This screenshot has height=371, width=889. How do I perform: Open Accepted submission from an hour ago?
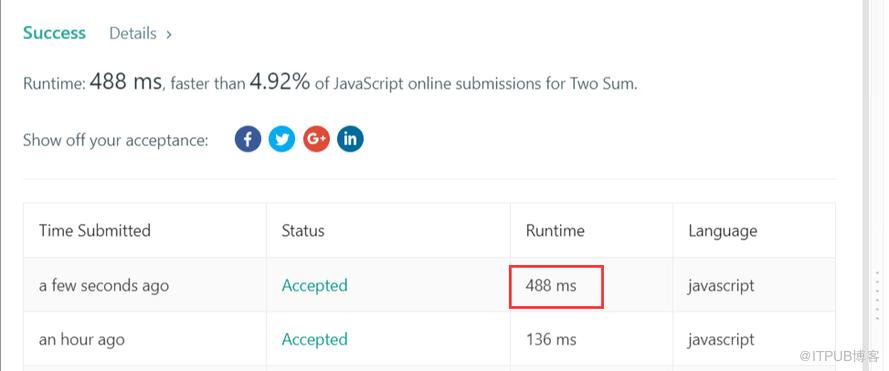315,339
